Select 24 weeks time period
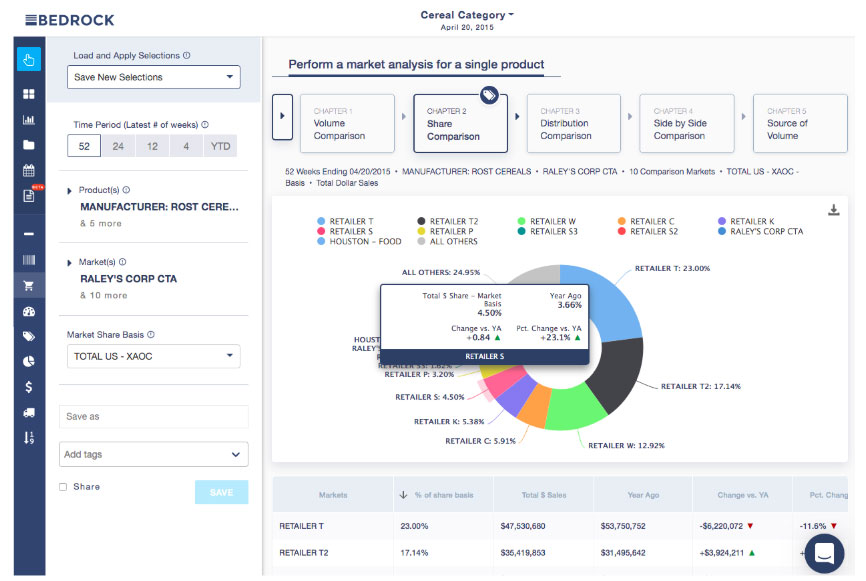Image resolution: width=866 pixels, height=581 pixels. tap(118, 146)
